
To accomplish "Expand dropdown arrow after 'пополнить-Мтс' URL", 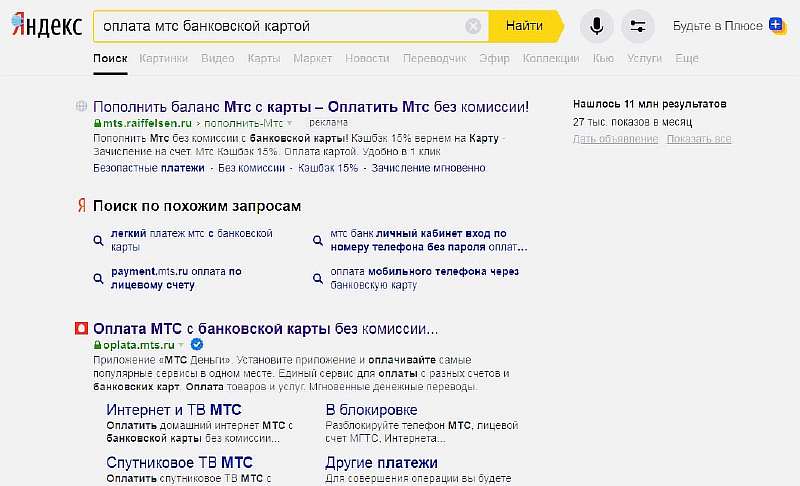I will point(289,123).
